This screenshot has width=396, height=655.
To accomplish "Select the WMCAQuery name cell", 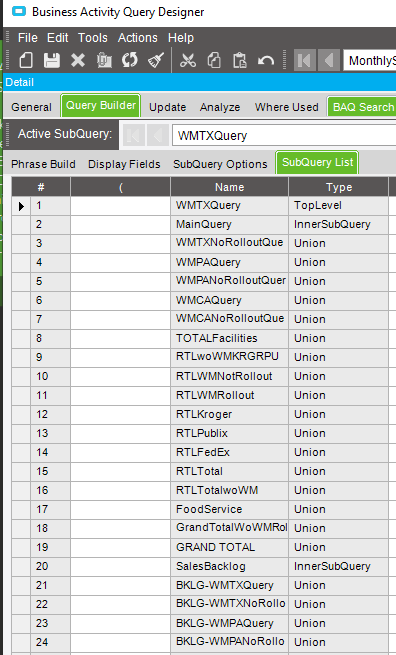I will click(229, 301).
